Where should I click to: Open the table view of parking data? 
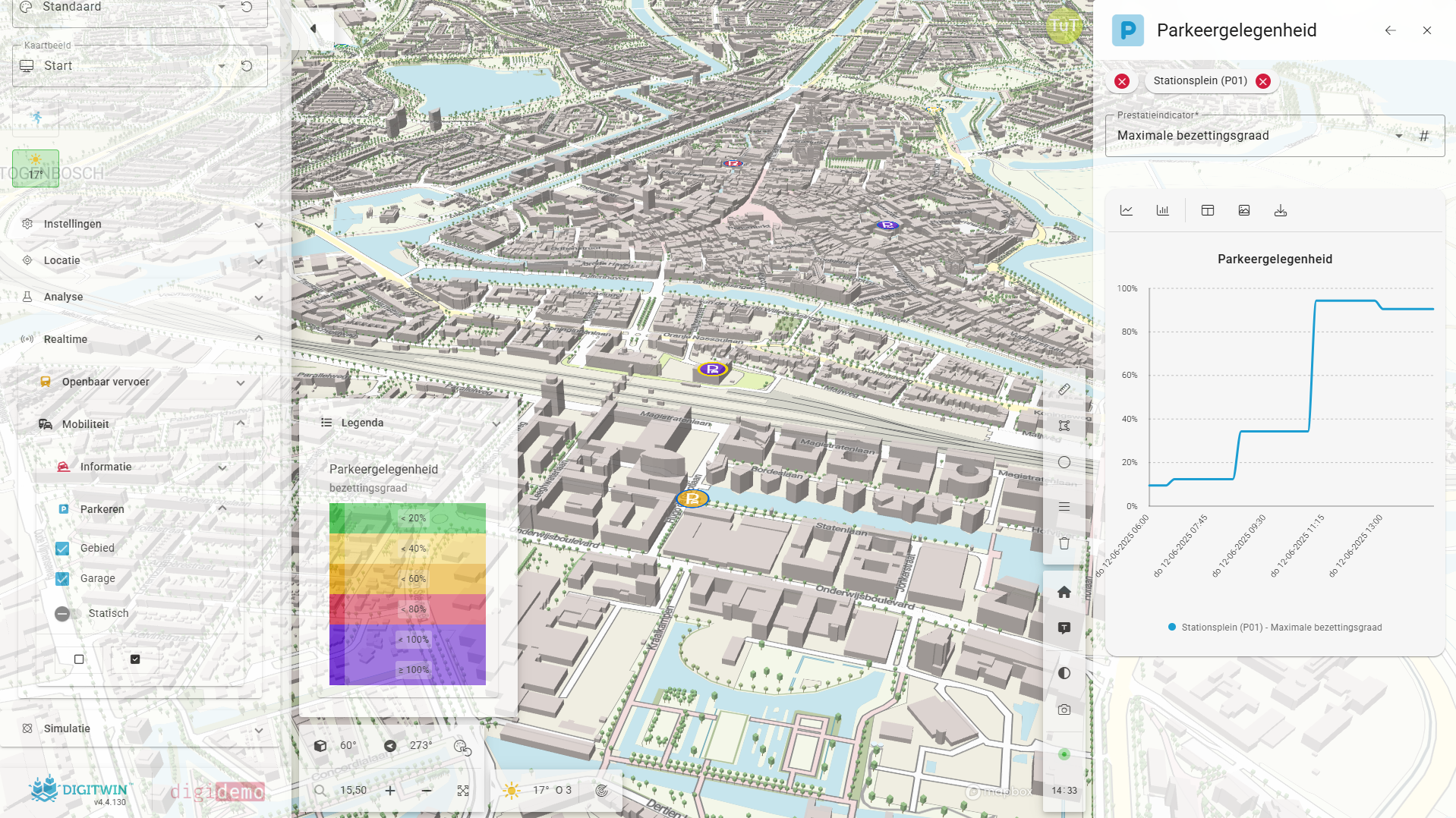pos(1207,210)
